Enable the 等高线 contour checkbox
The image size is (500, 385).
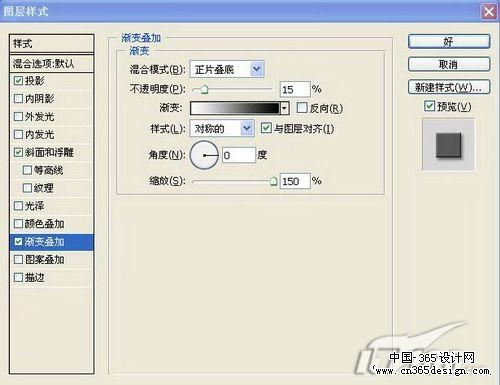tap(27, 170)
